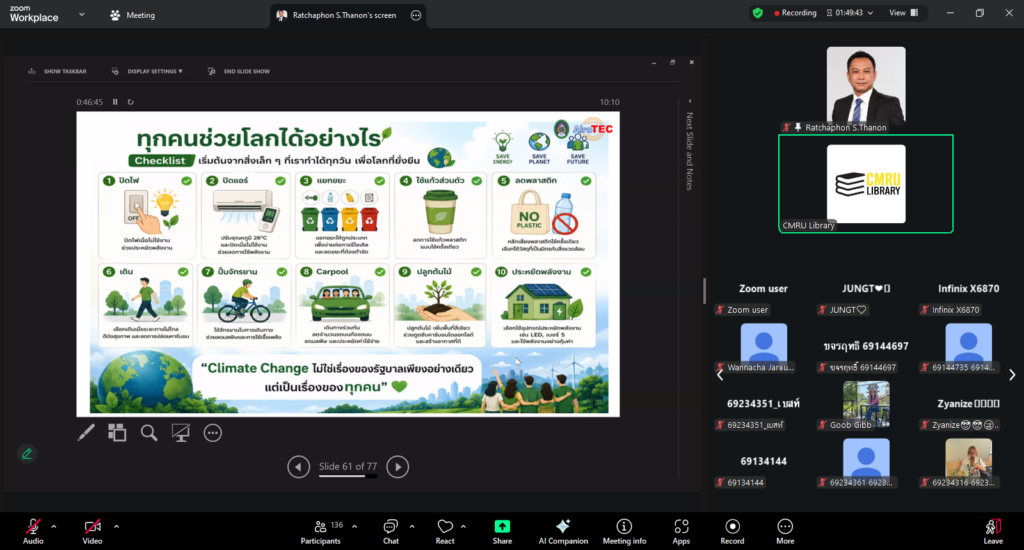Pause the presentation timer
Screen dimensions: 1024x550
click(115, 102)
